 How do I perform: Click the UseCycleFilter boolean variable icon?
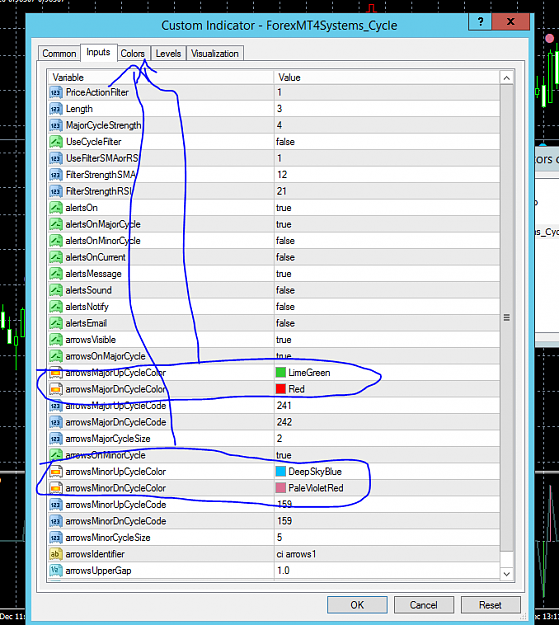(56, 142)
